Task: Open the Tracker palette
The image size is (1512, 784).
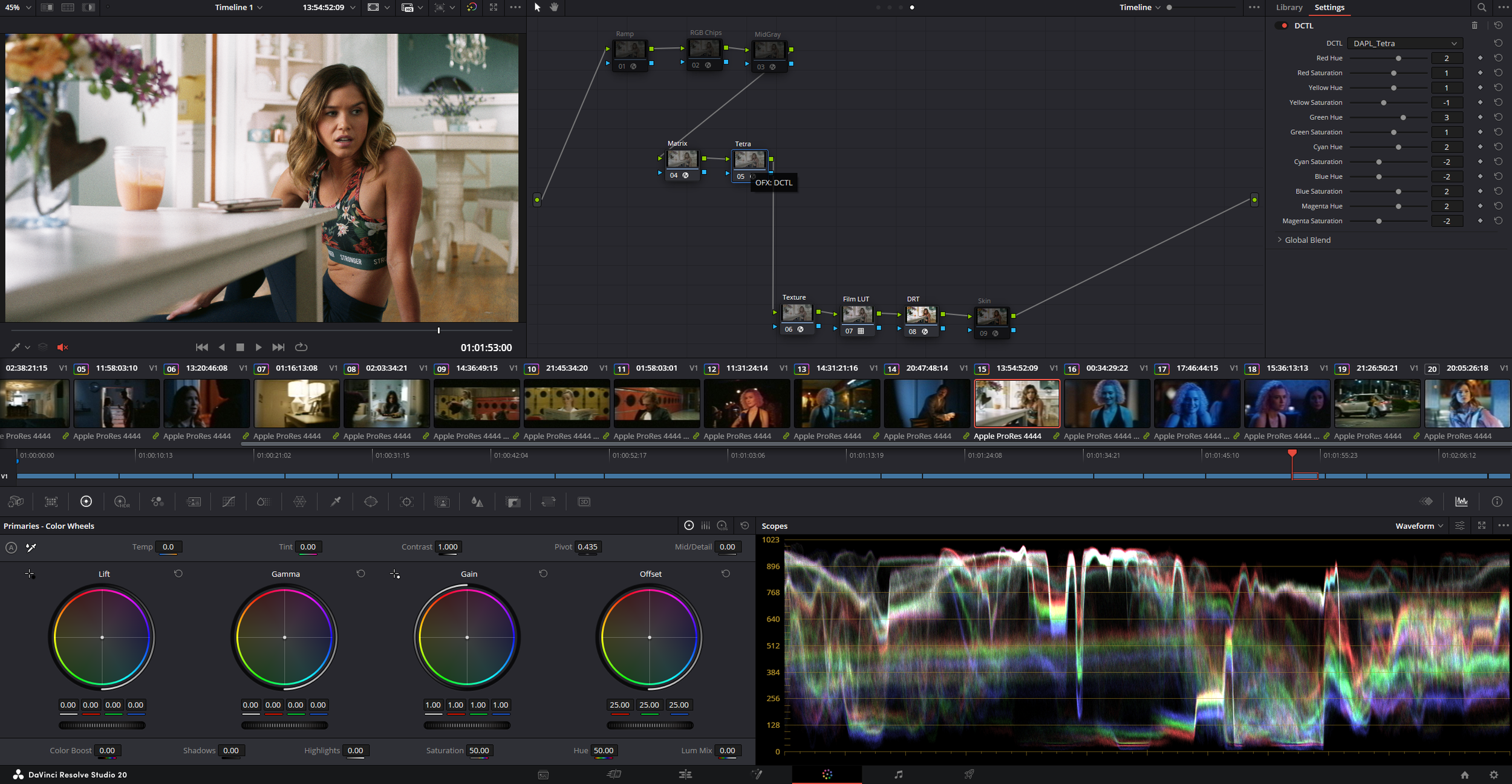Action: [406, 502]
